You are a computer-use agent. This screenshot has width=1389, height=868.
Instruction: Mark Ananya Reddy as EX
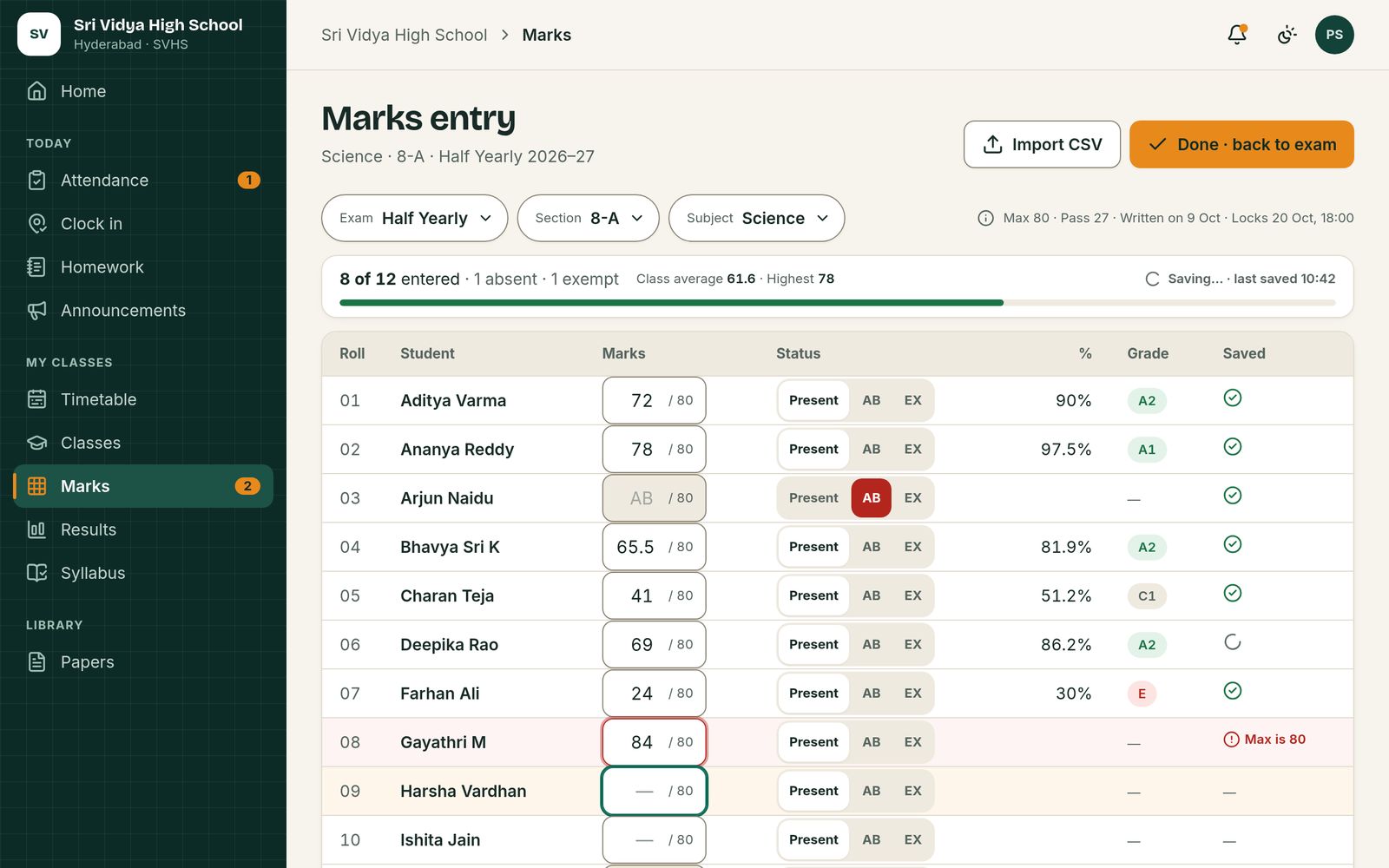[x=912, y=450]
